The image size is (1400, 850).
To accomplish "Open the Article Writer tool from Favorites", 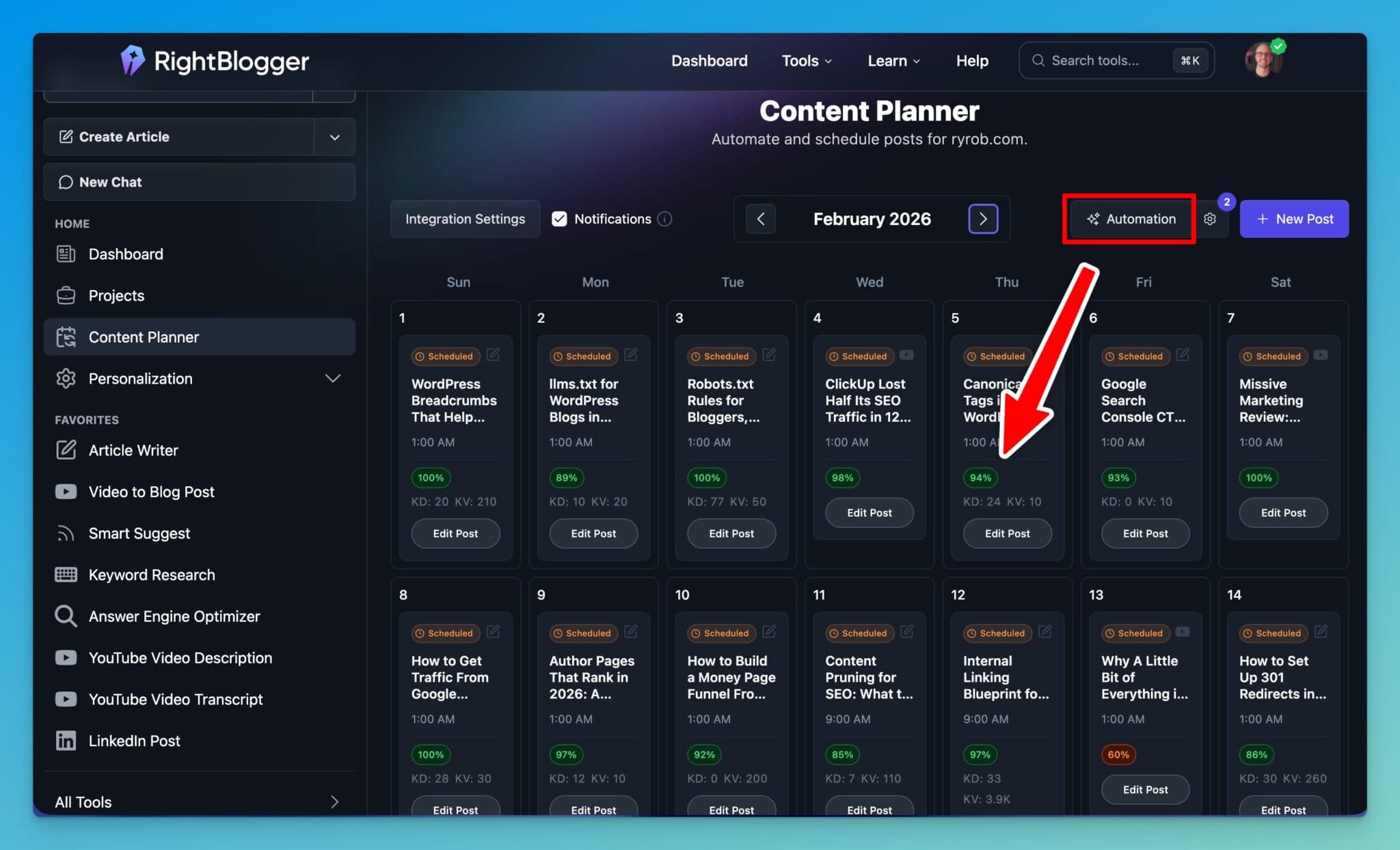I will (66, 450).
